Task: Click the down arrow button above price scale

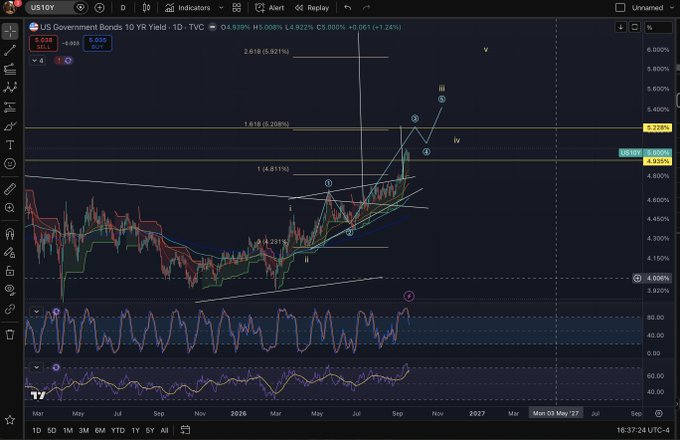Action: coord(621,27)
